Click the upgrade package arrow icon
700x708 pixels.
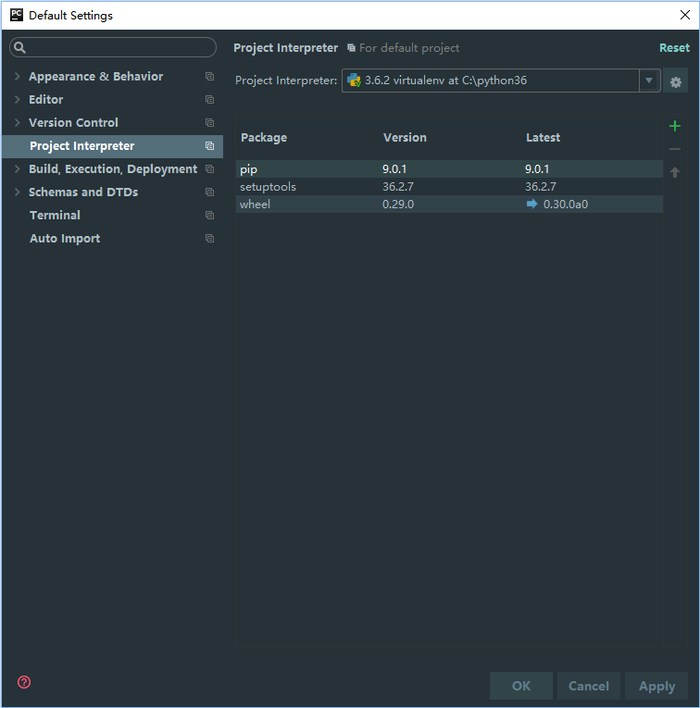coord(675,172)
